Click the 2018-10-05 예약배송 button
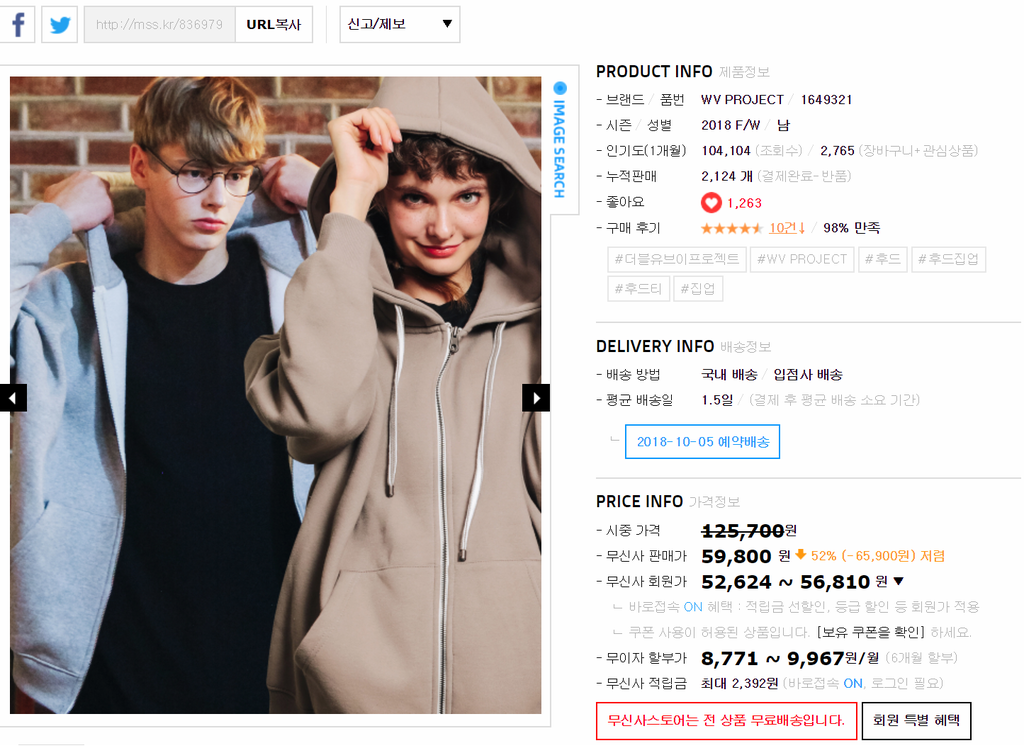This screenshot has height=748, width=1024. [703, 442]
